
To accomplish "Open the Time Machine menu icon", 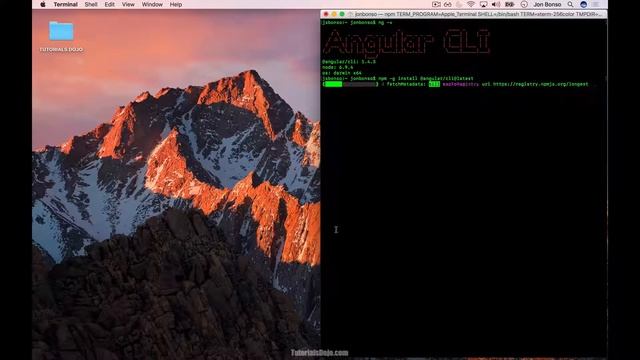I will [x=524, y=4].
